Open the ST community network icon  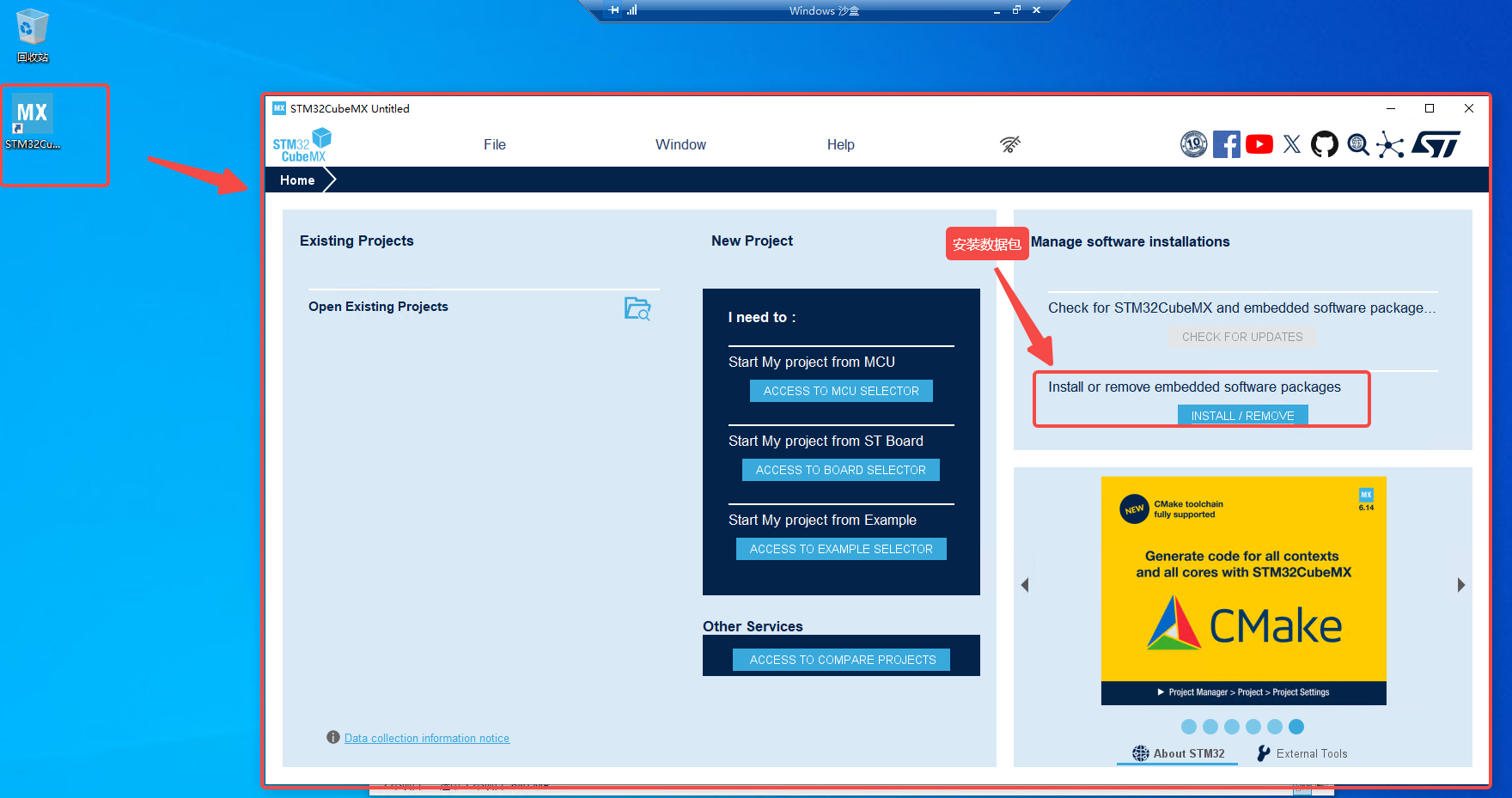(x=1389, y=145)
